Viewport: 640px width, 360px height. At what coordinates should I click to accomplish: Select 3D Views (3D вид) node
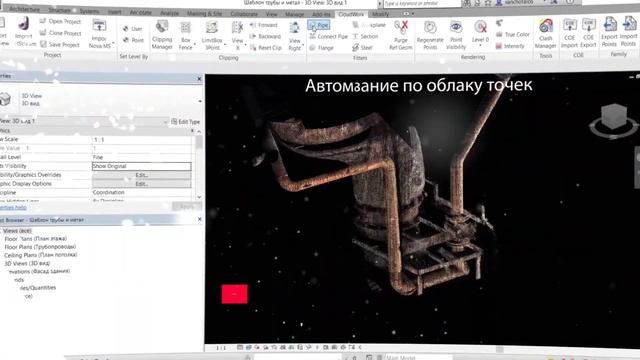pyautogui.click(x=27, y=263)
